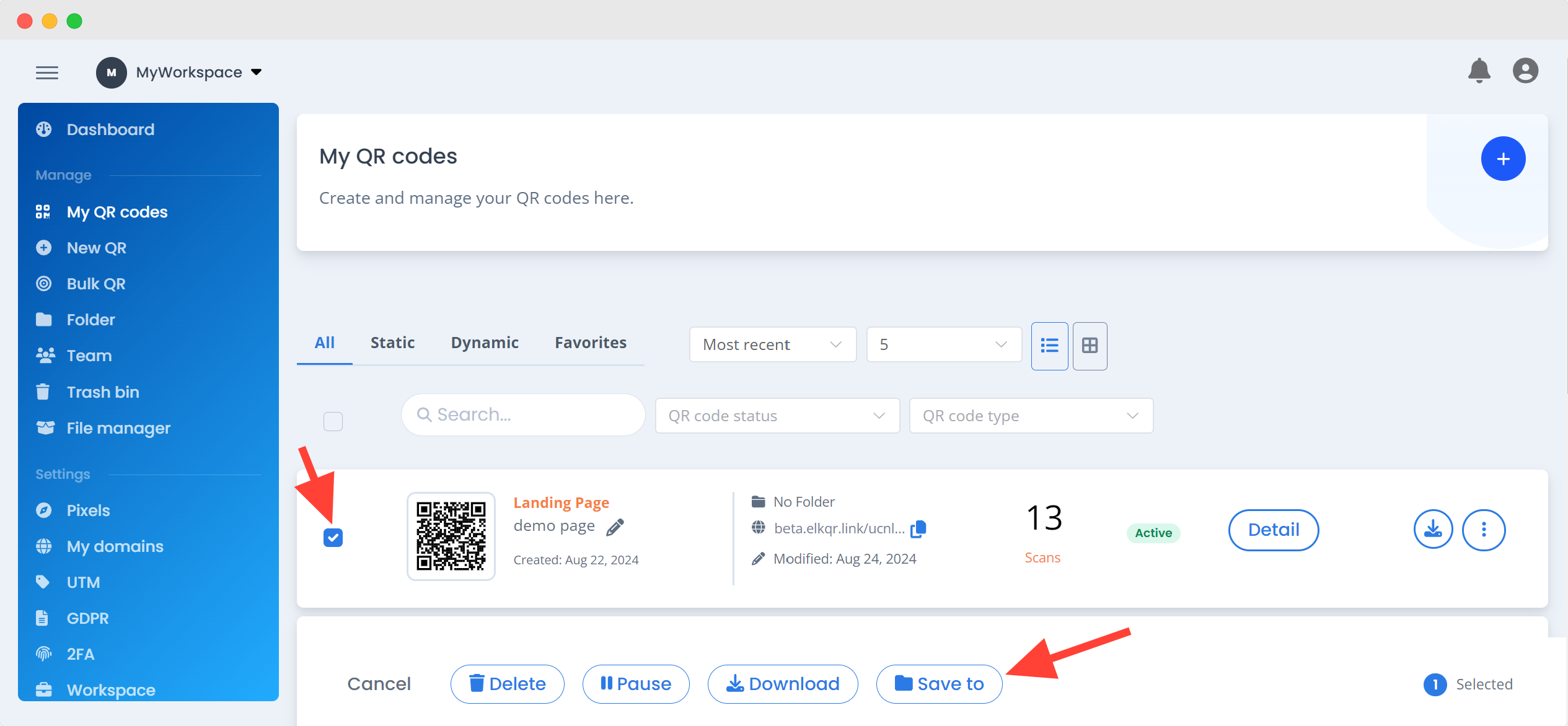Open the File manager
1568x726 pixels.
tap(118, 427)
